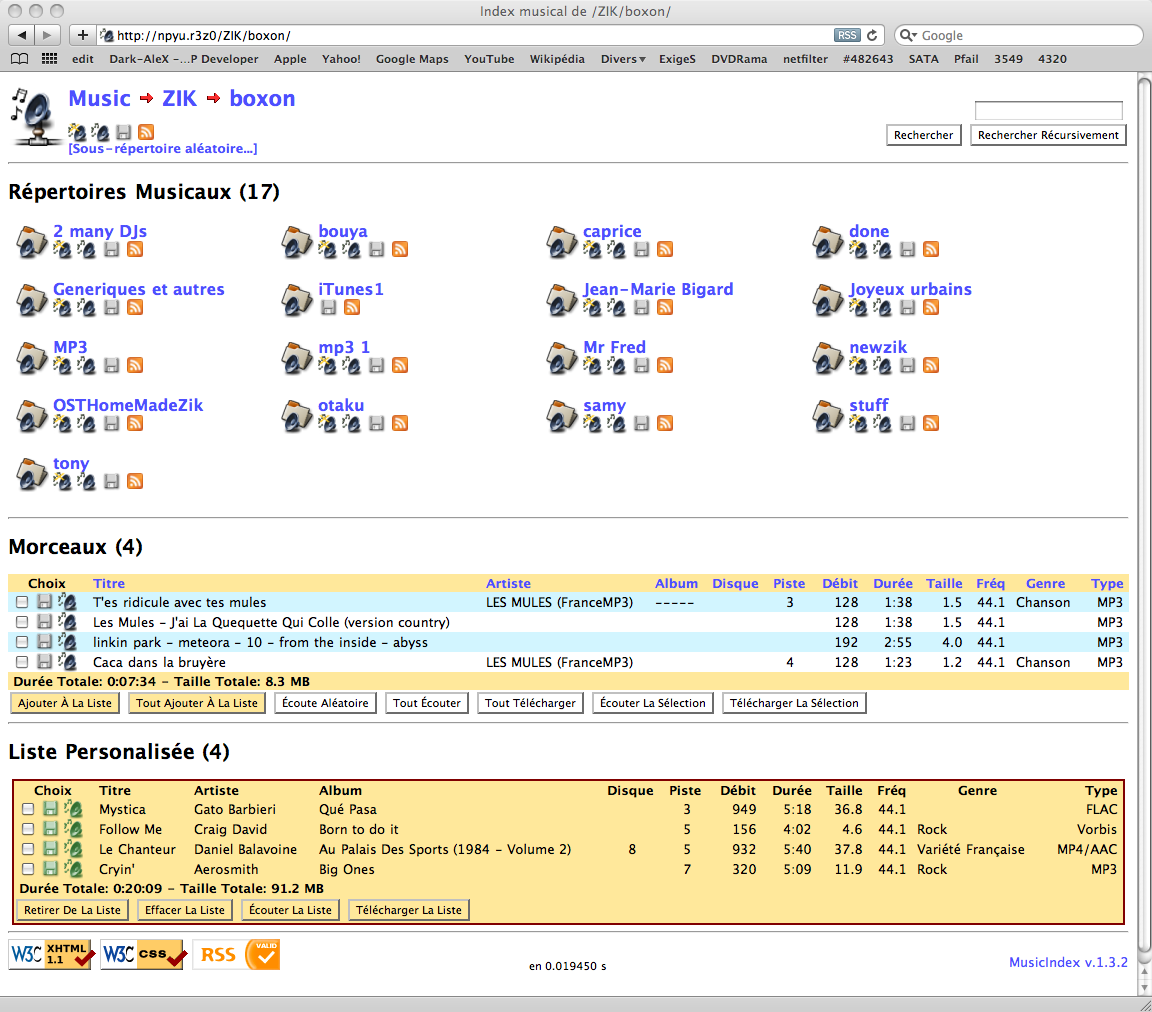Open RSS icon for Generiques et autres

[x=134, y=308]
